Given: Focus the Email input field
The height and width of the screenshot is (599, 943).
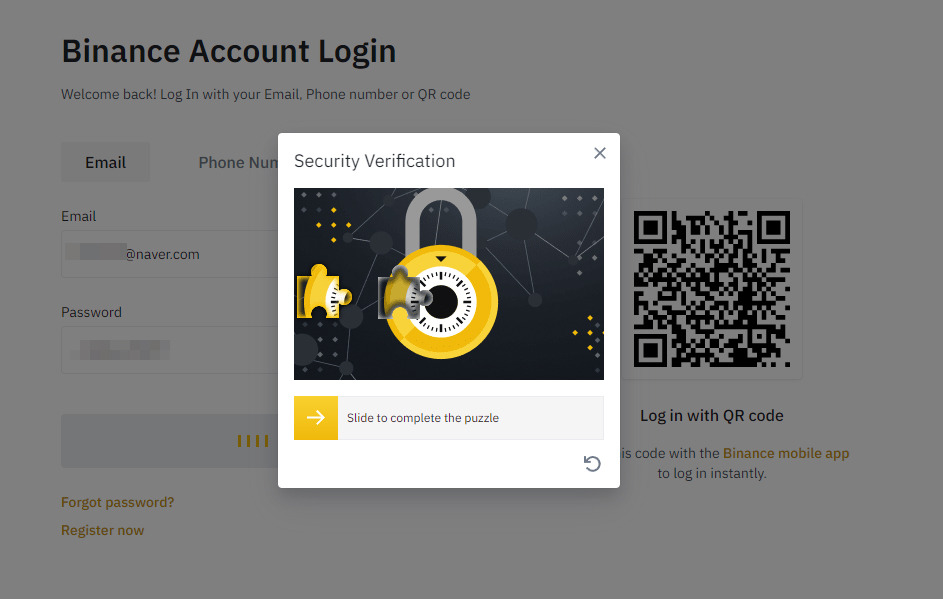Looking at the screenshot, I should [170, 254].
